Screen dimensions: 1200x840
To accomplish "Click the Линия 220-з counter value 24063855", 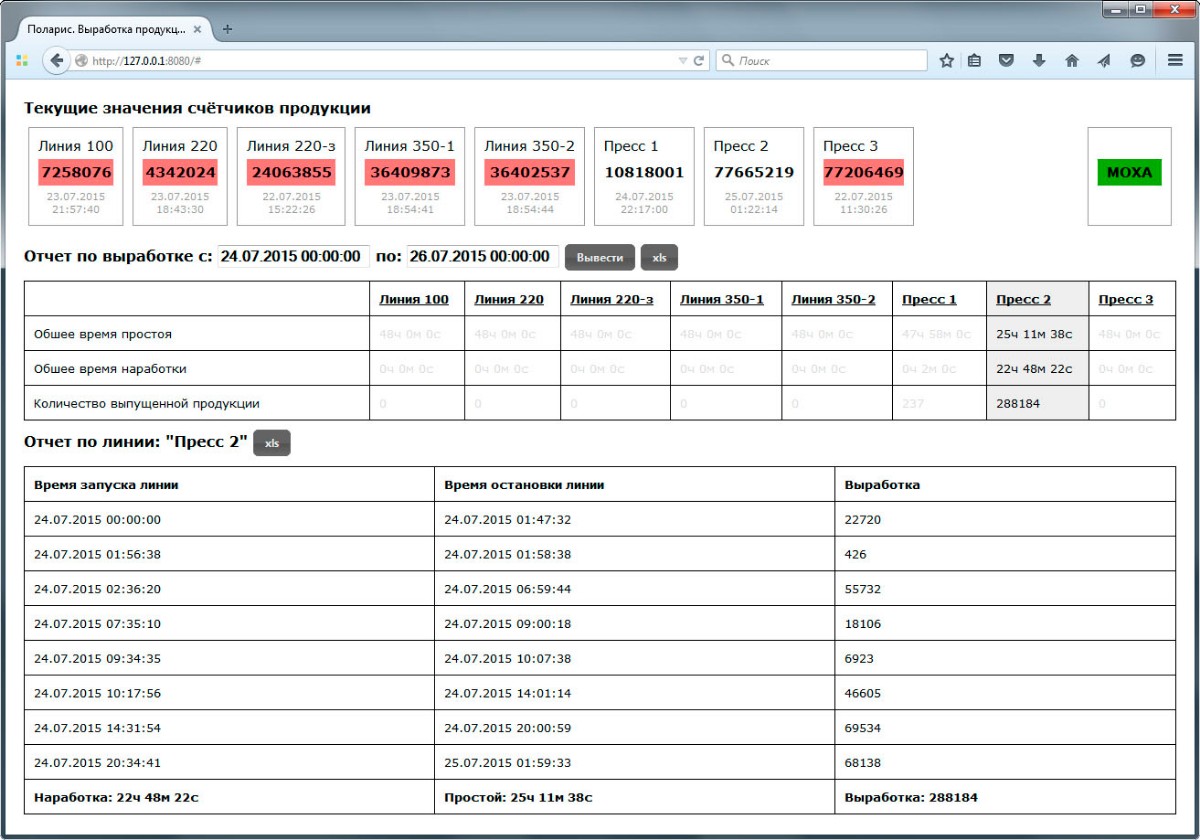I will 290,172.
